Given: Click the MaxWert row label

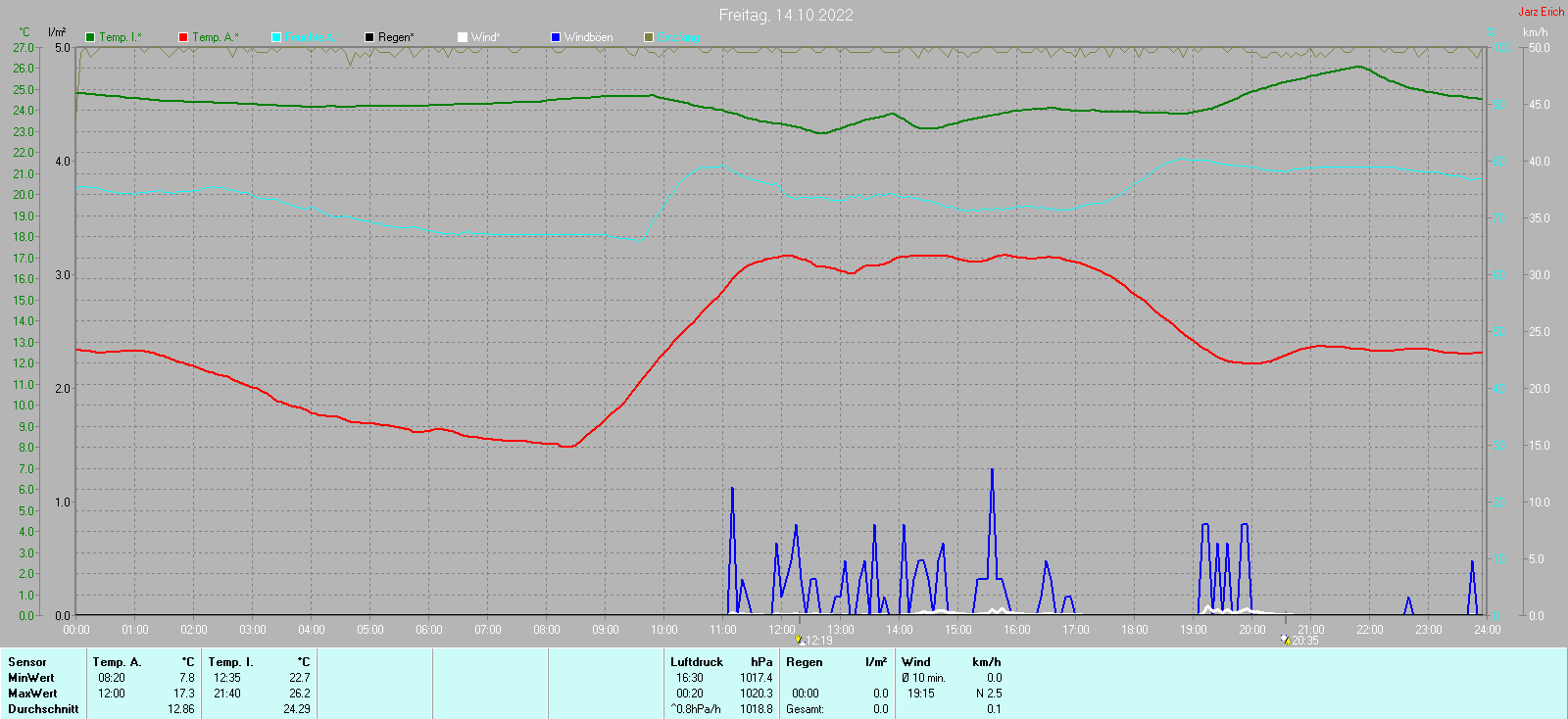Looking at the screenshot, I should pos(31,694).
